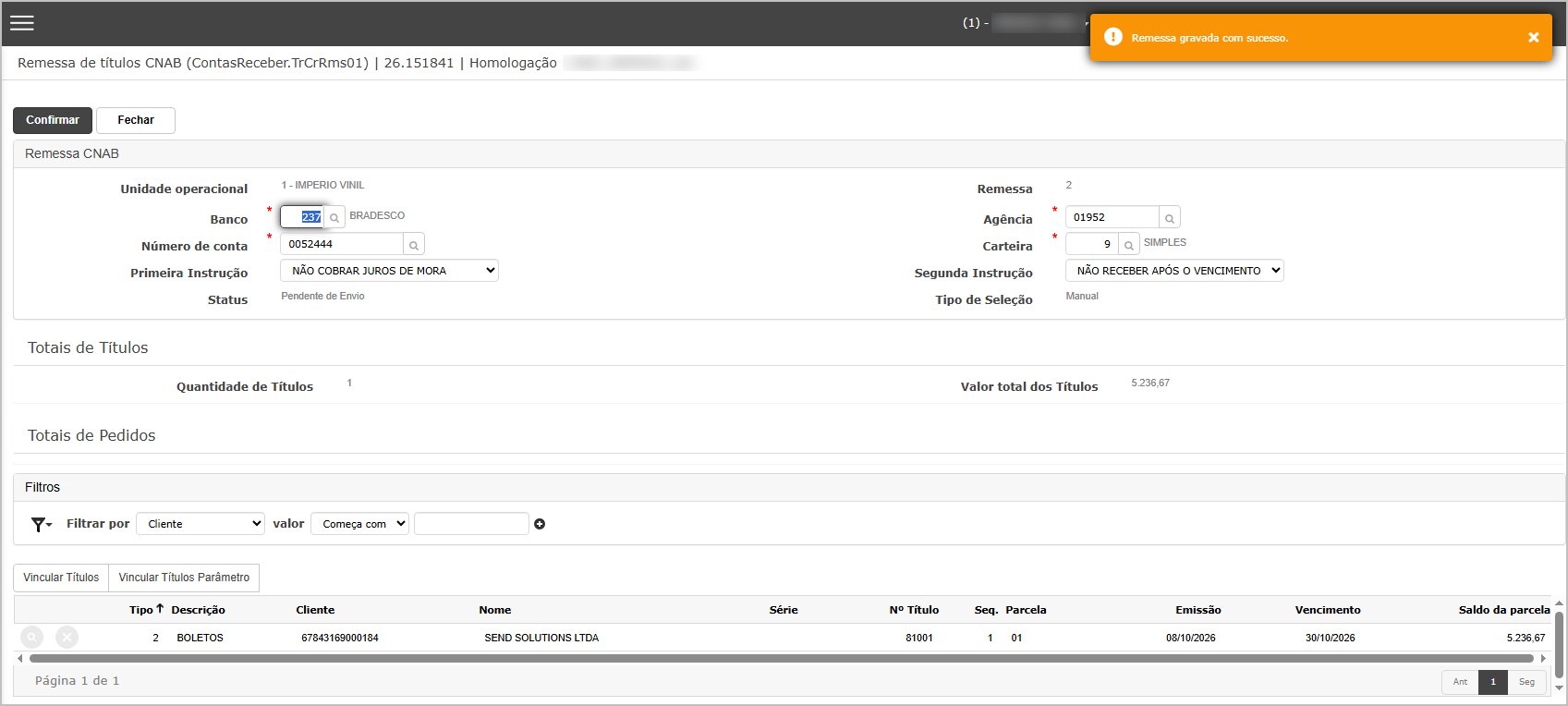The height and width of the screenshot is (706, 1568).
Task: Click the filter value text field
Action: click(x=471, y=524)
